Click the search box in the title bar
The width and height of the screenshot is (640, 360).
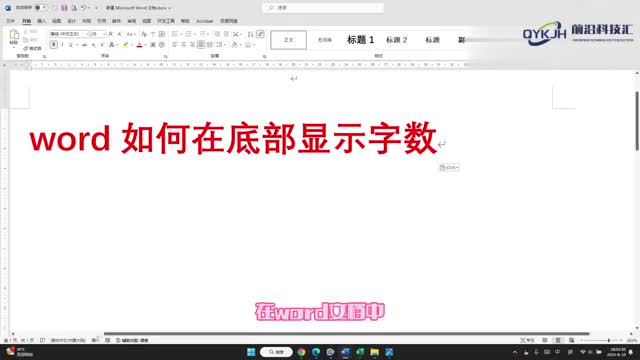point(323,8)
